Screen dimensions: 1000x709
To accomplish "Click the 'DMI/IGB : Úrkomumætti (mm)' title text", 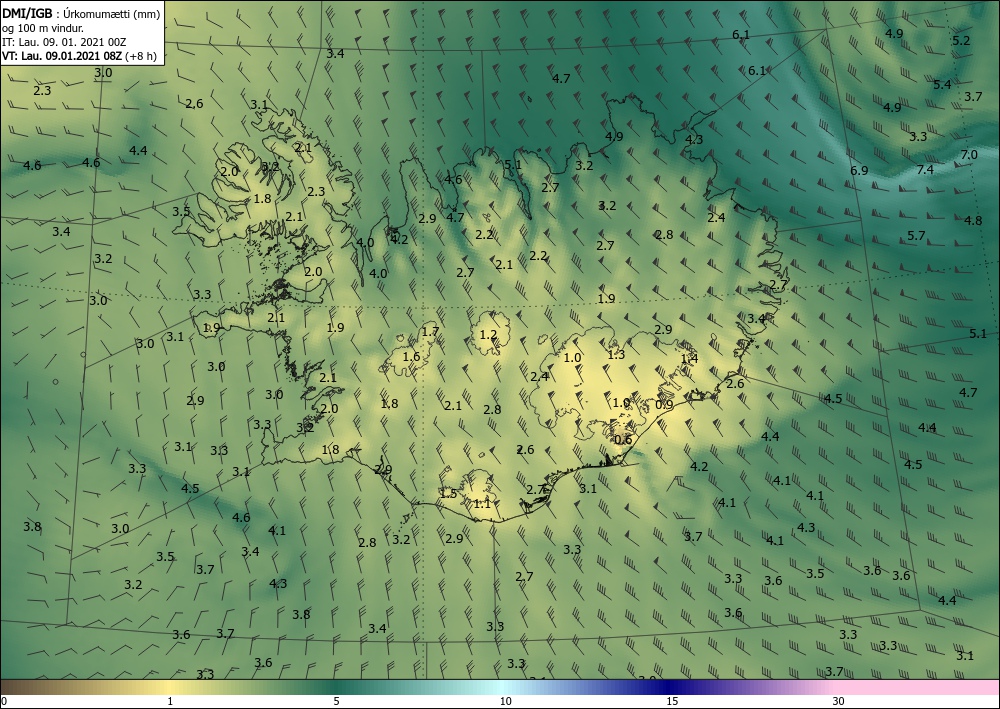I will coord(81,14).
